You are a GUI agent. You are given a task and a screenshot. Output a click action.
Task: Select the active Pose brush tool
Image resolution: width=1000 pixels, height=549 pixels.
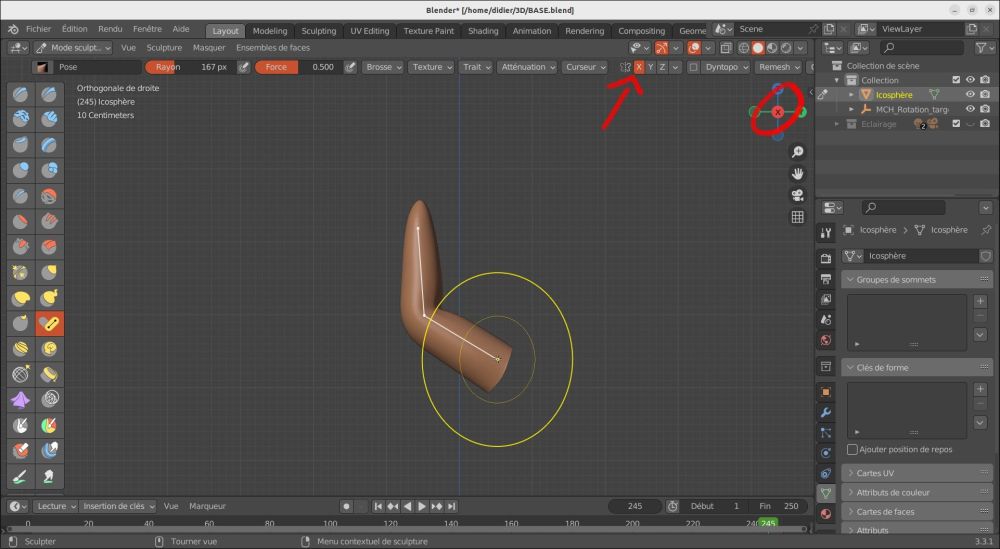point(50,324)
